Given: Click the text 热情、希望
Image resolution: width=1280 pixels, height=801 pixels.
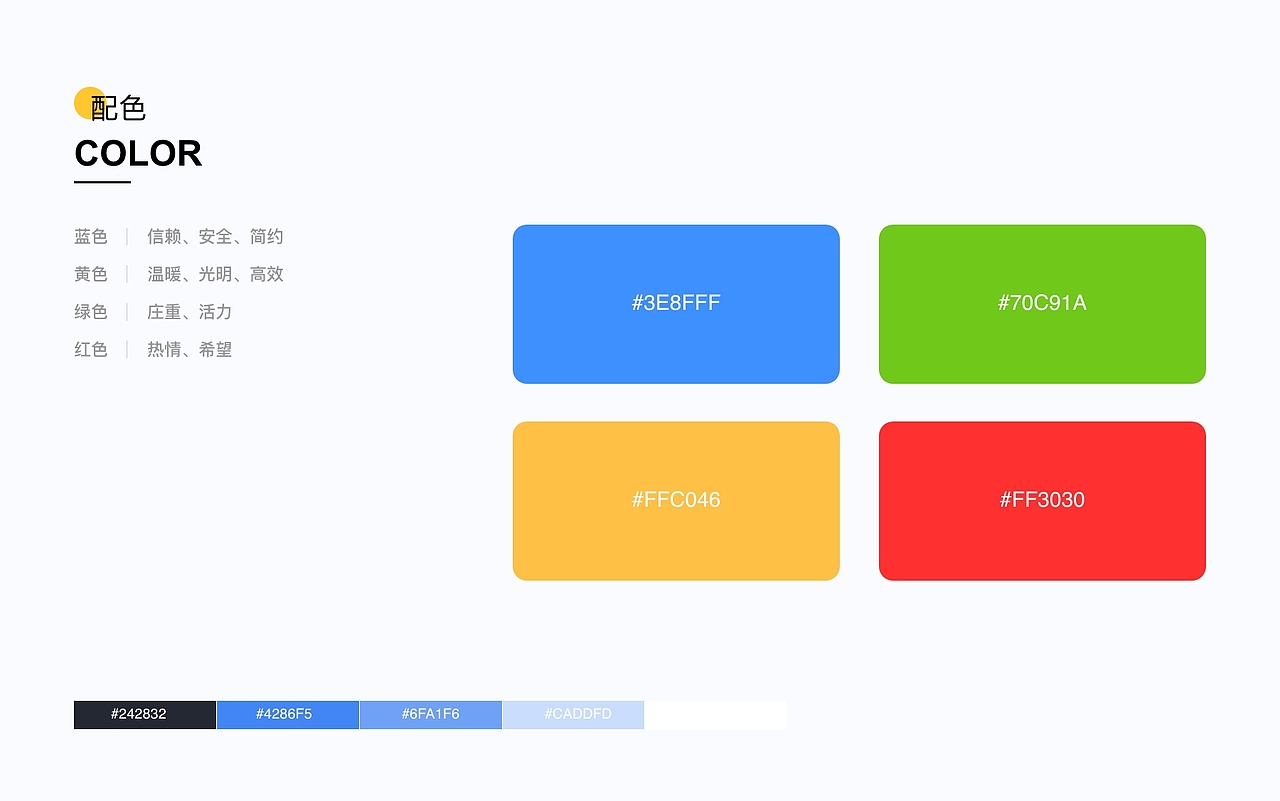Looking at the screenshot, I should click(190, 349).
